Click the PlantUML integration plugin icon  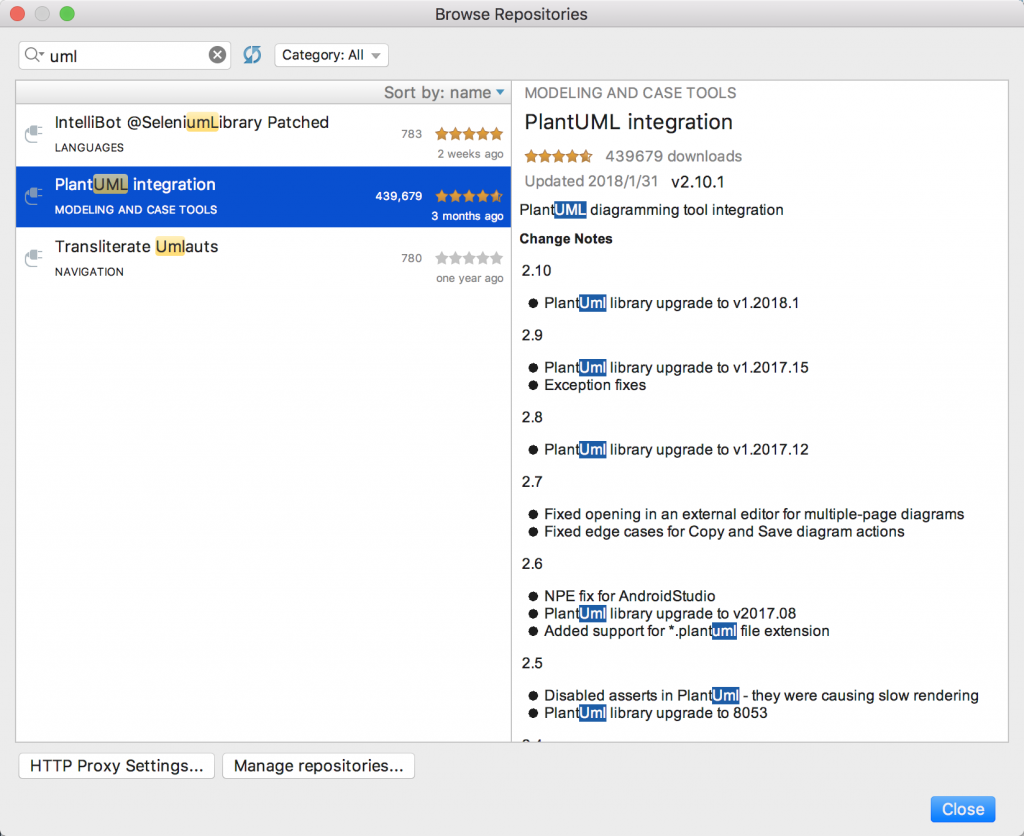coord(33,196)
